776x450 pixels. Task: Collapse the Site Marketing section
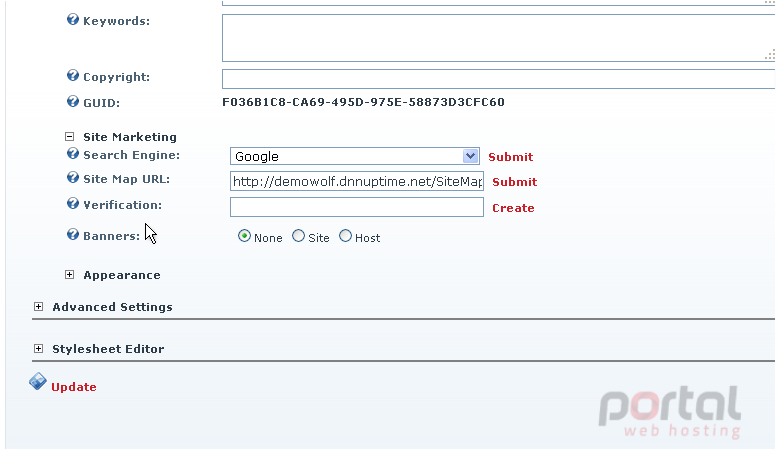pos(69,137)
